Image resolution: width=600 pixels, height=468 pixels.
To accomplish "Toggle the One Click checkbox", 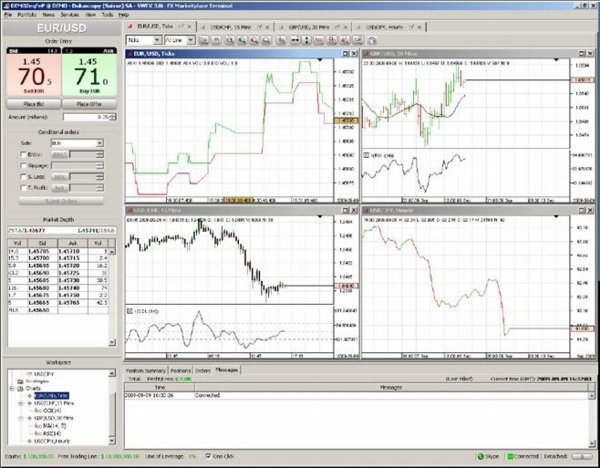I will pos(208,456).
